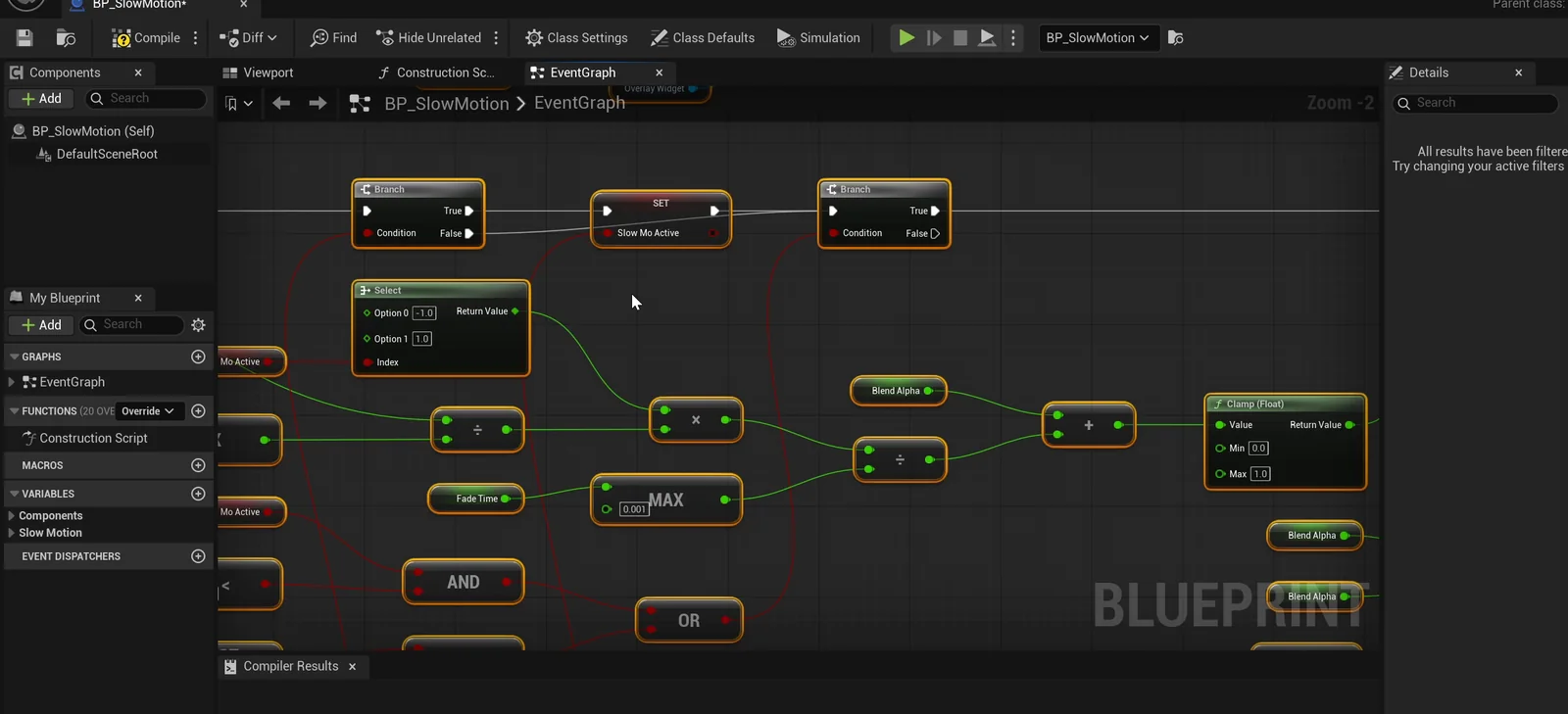Image resolution: width=1568 pixels, height=714 pixels.
Task: Click icon right of debug object dropdown
Action: click(x=1176, y=38)
